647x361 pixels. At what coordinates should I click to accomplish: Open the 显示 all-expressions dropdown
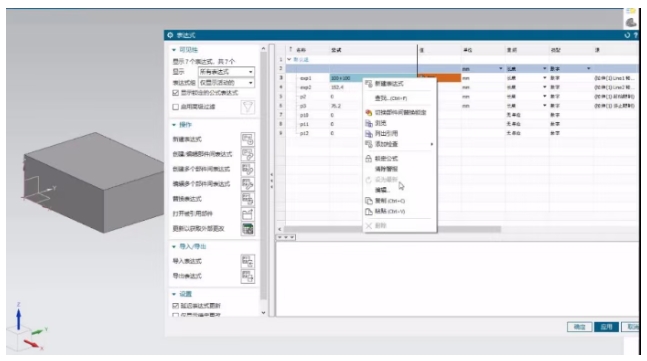pos(226,72)
